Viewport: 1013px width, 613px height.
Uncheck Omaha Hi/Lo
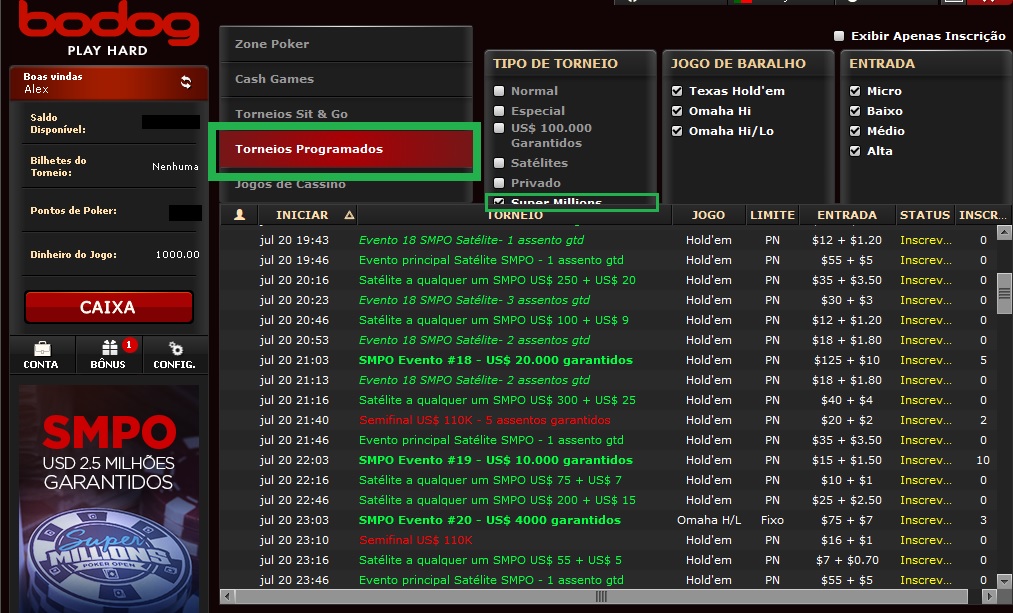(677, 131)
